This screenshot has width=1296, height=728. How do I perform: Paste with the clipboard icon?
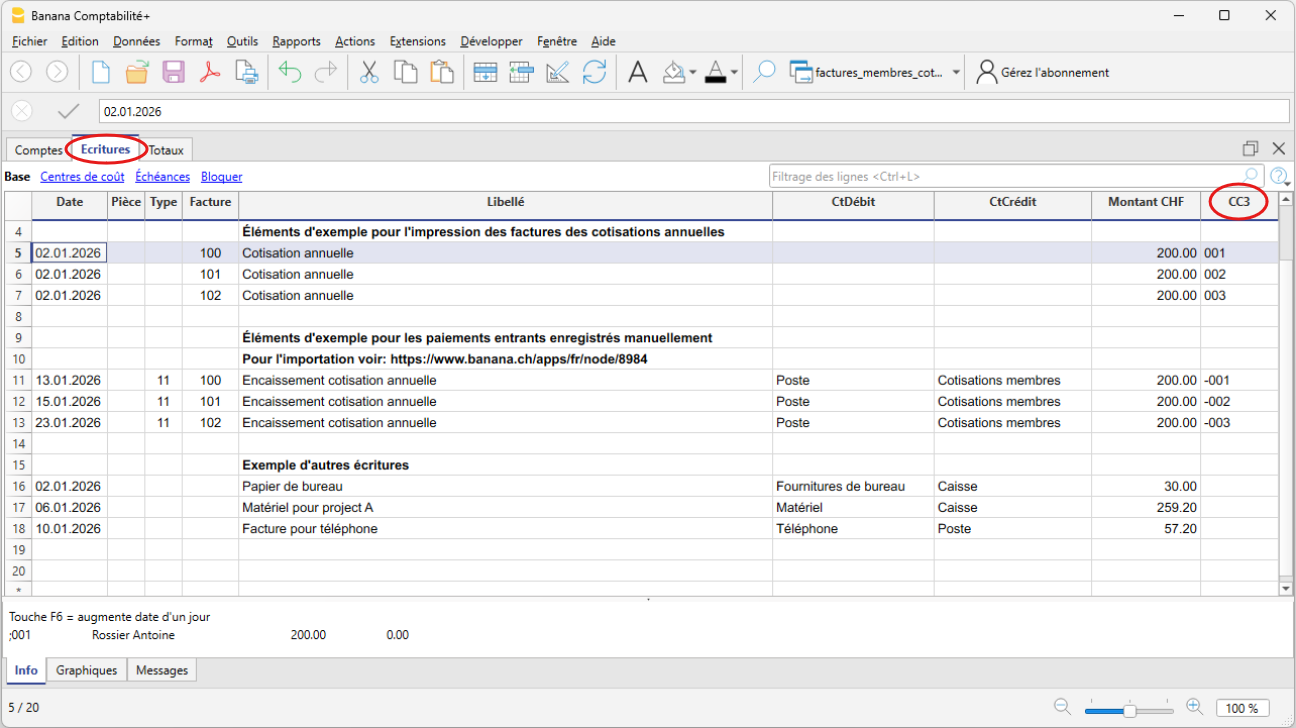(x=441, y=72)
